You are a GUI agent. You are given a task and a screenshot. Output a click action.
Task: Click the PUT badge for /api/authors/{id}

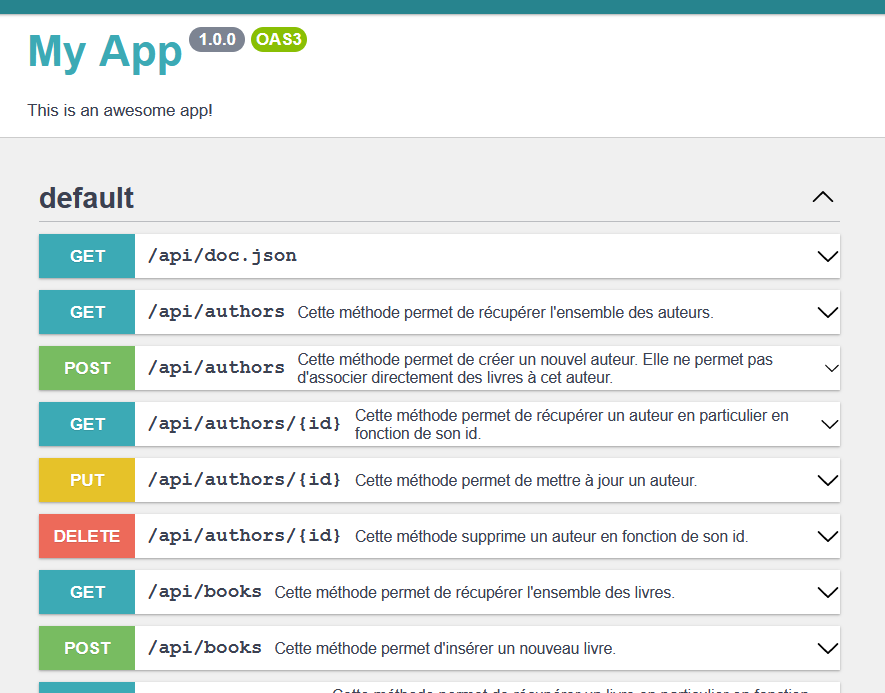click(86, 480)
